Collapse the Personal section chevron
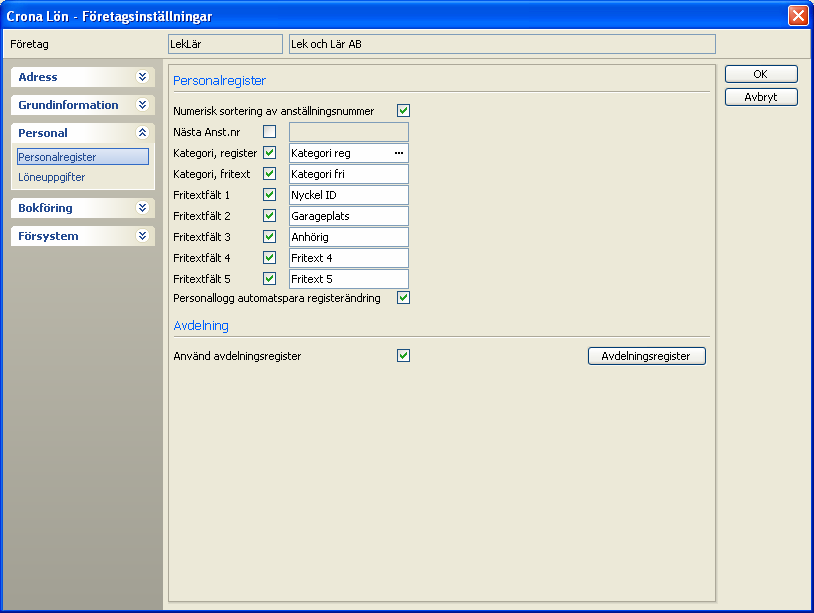Image resolution: width=814 pixels, height=613 pixels. tap(142, 133)
